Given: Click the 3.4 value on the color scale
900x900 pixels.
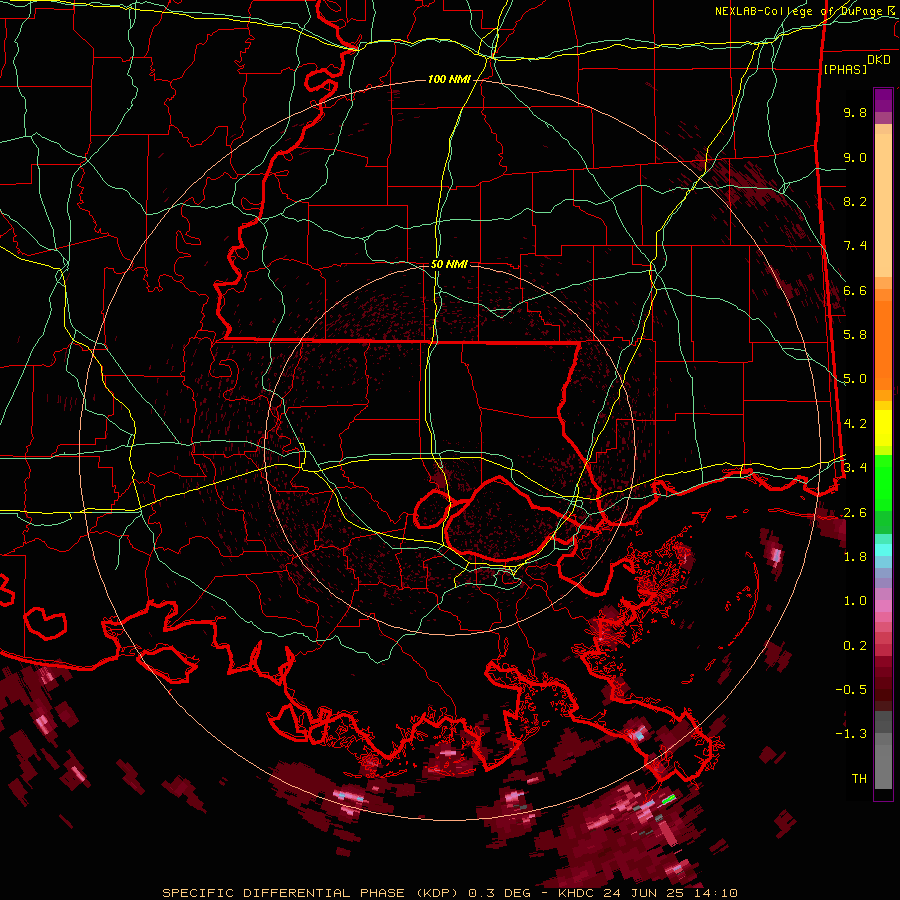Looking at the screenshot, I should coord(855,467).
